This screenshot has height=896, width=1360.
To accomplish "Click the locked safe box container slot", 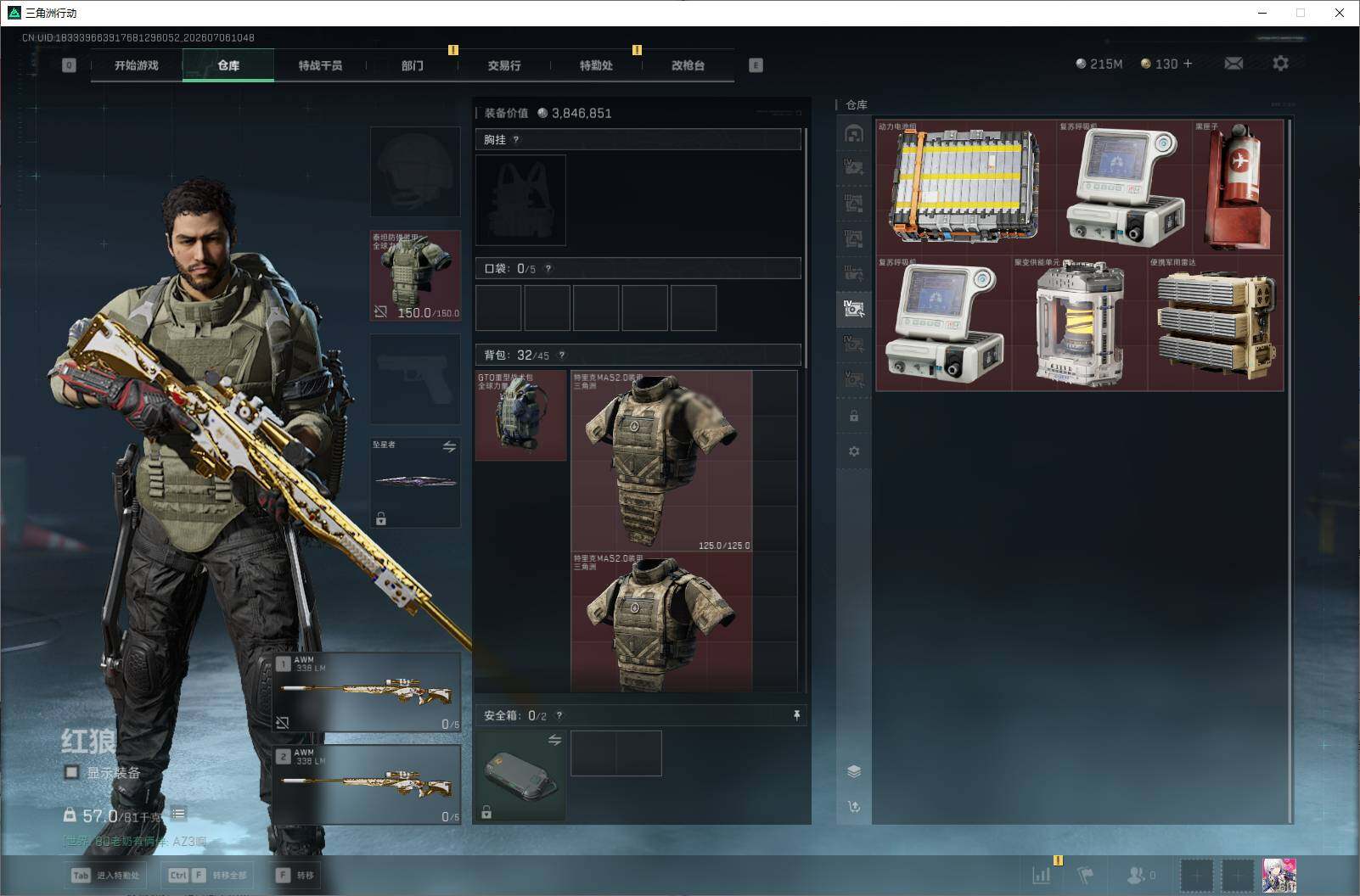I will tap(520, 776).
